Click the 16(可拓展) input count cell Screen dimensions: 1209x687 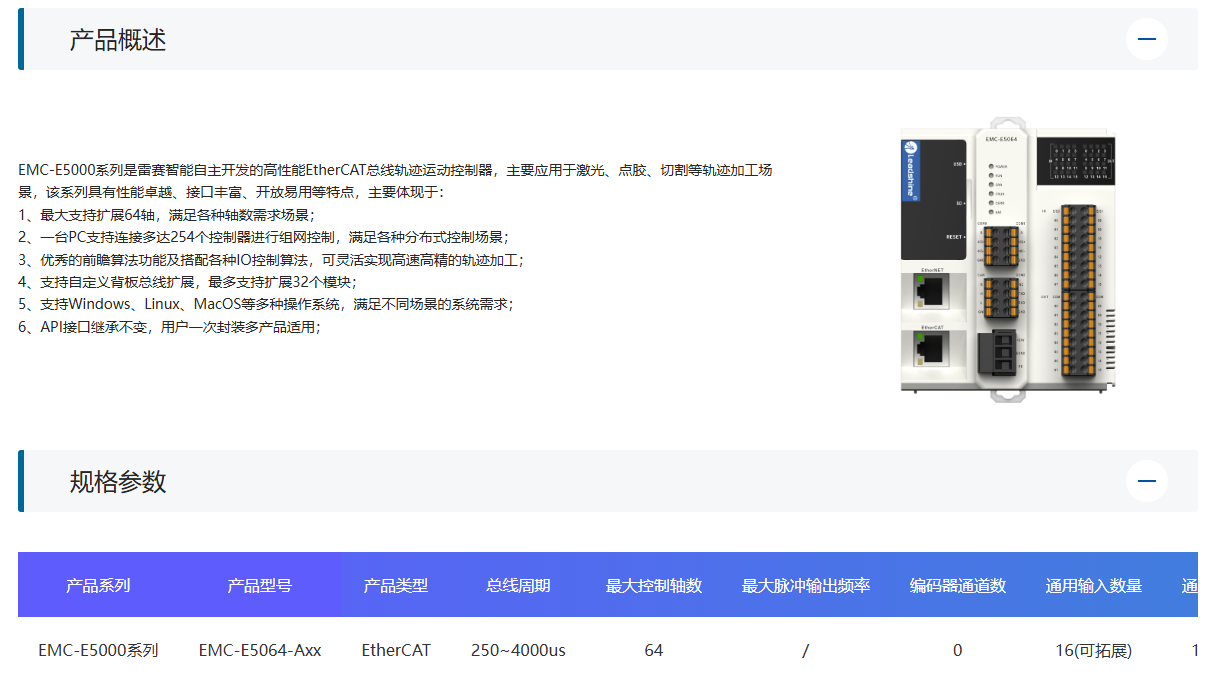coord(1093,650)
